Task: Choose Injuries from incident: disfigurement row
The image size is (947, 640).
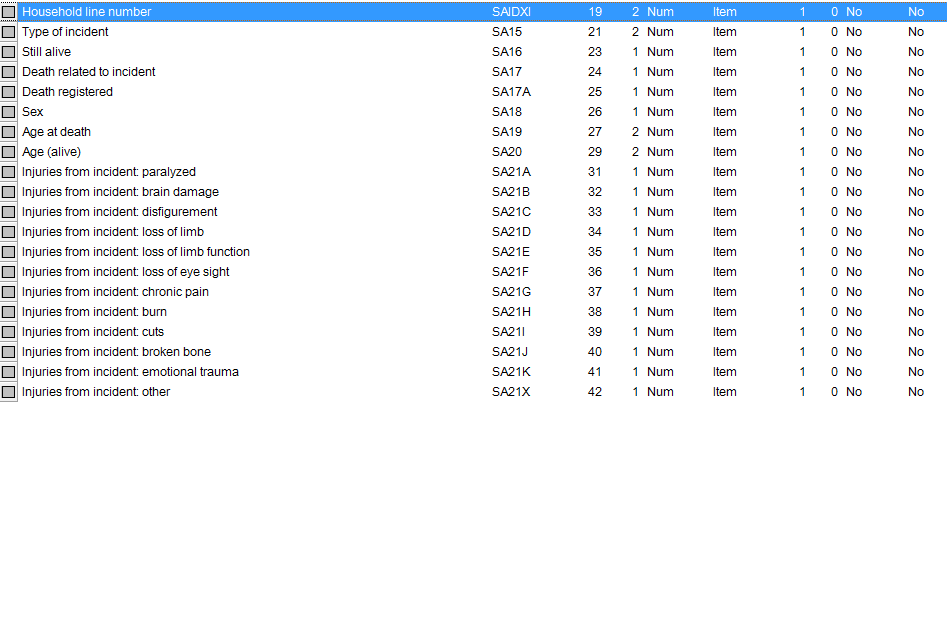Action: click(119, 212)
